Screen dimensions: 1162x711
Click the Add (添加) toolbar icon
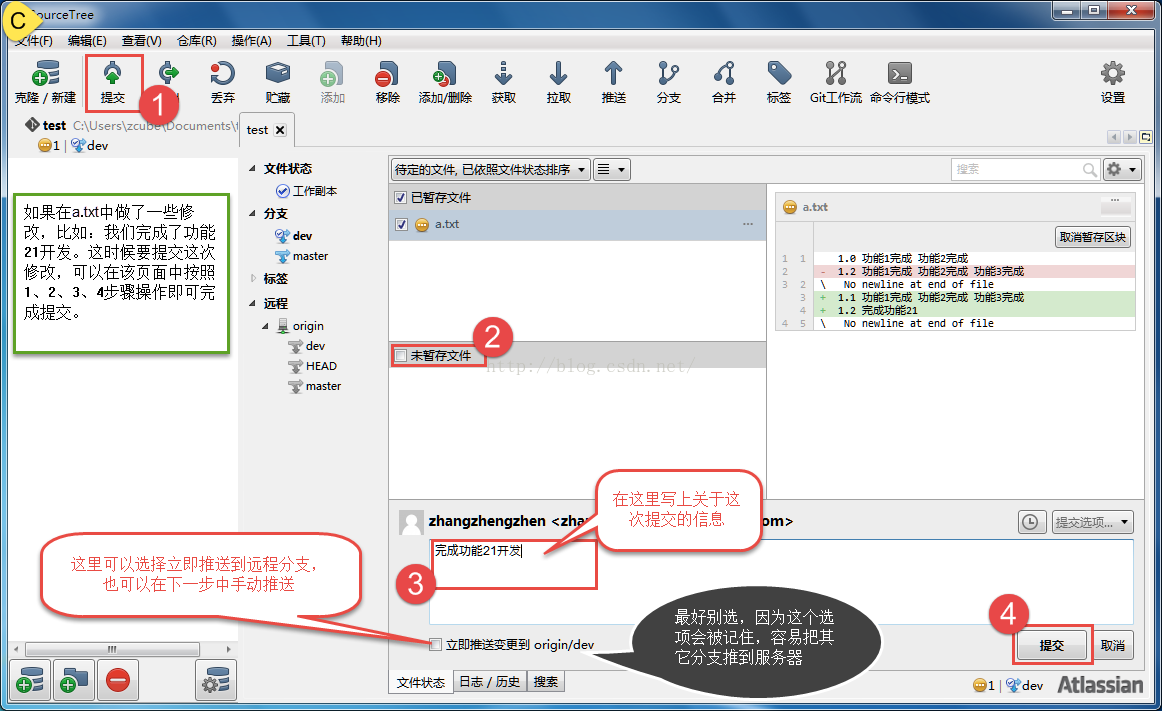pos(332,82)
